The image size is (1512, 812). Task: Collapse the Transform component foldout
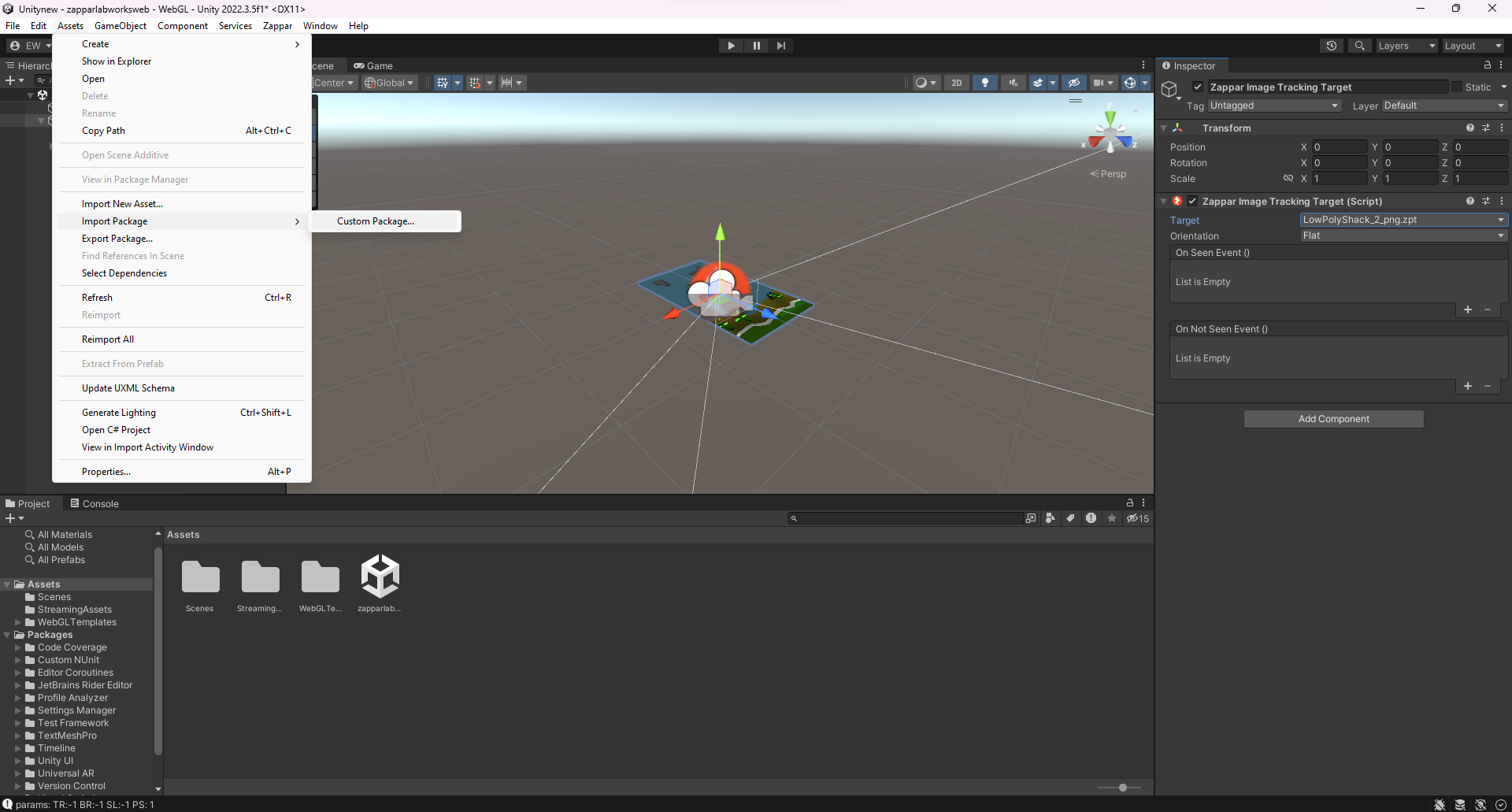click(1164, 128)
